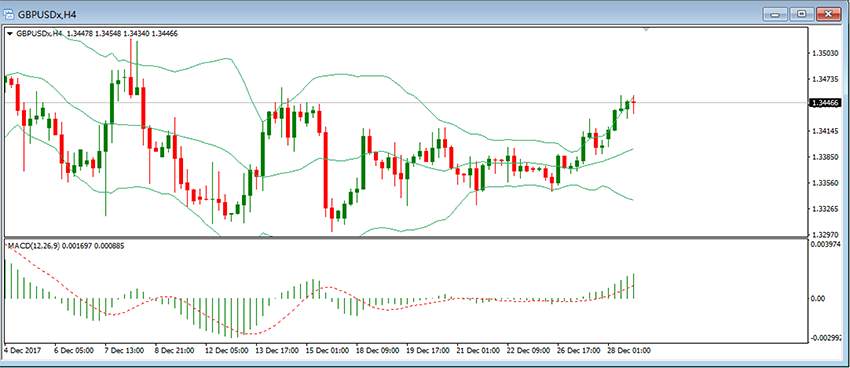
Task: Click the 26 Dec 17:00 time label
Action: point(578,351)
